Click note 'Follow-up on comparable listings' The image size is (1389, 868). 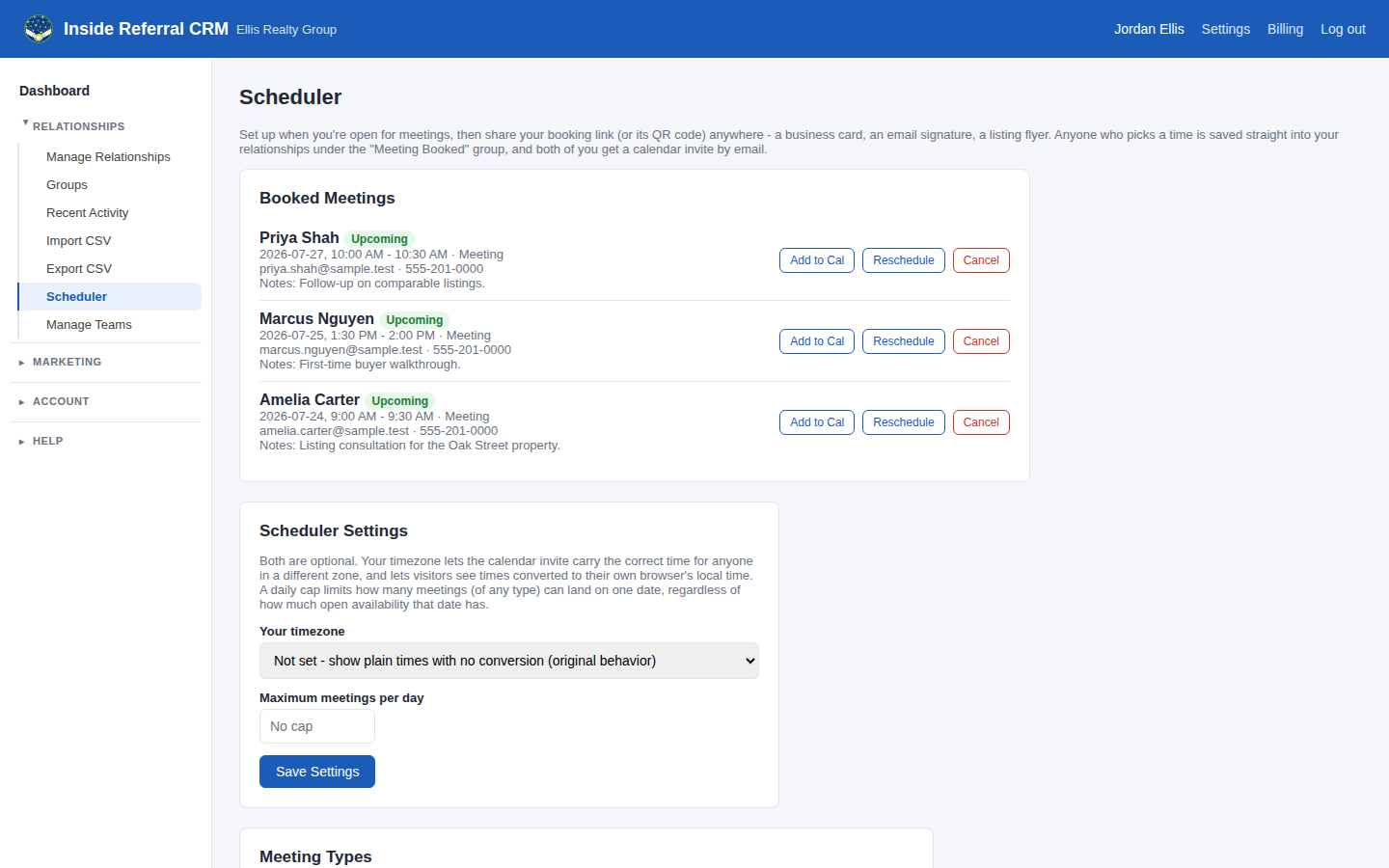coord(372,284)
